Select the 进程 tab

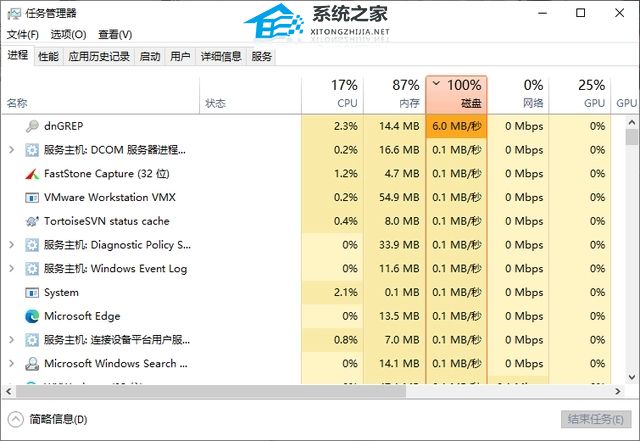pos(18,55)
